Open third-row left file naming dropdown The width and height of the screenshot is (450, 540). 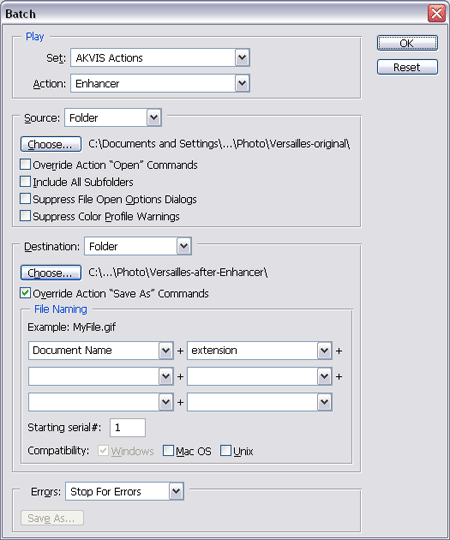(101, 402)
